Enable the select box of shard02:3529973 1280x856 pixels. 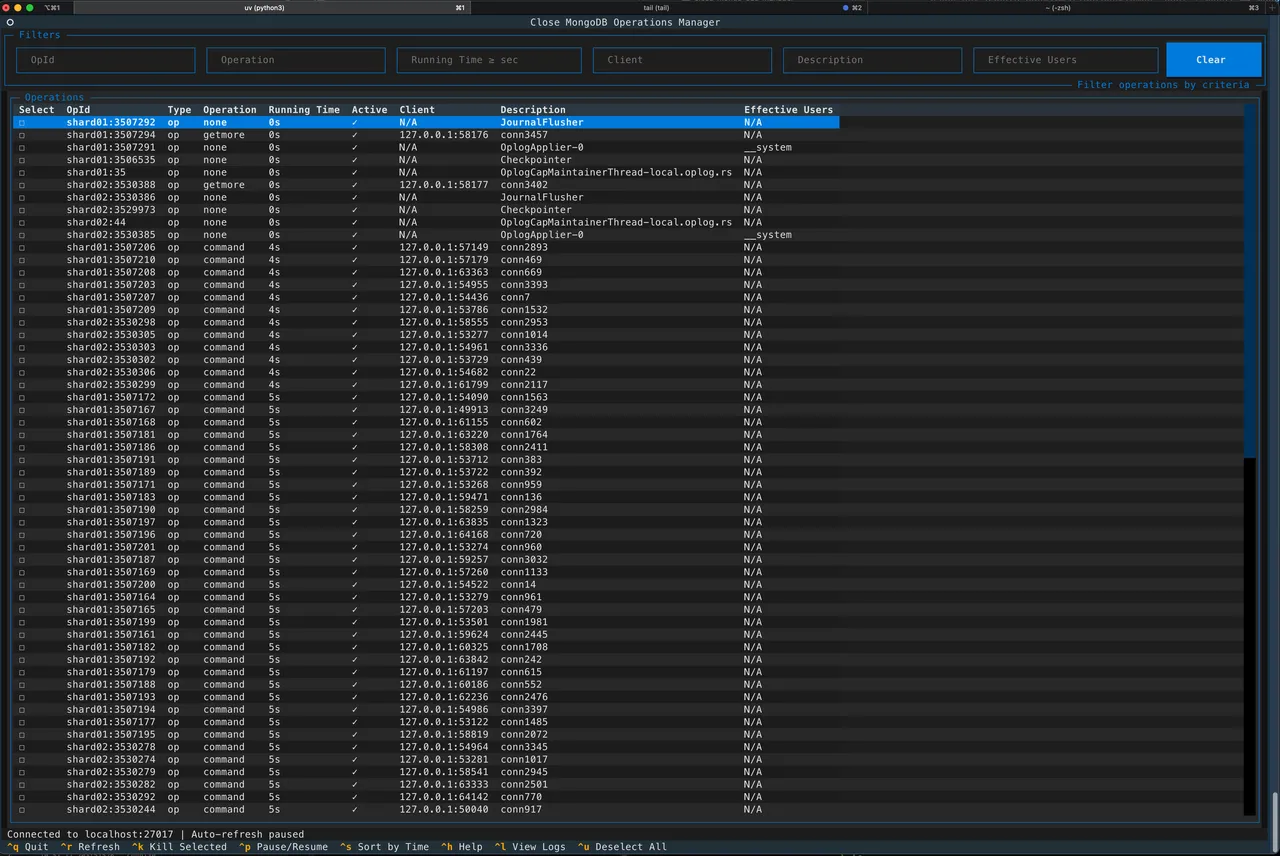click(x=22, y=210)
